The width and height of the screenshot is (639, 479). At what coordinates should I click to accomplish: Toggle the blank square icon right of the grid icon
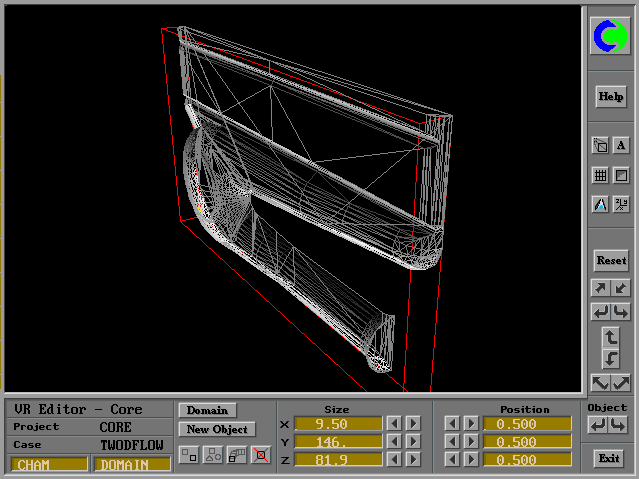[x=621, y=175]
